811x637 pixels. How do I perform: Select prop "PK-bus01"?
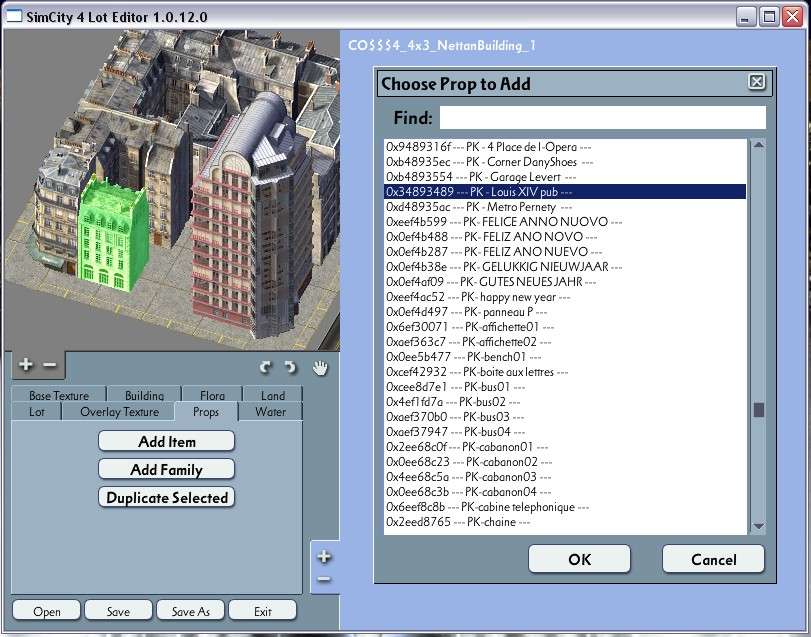pyautogui.click(x=565, y=387)
